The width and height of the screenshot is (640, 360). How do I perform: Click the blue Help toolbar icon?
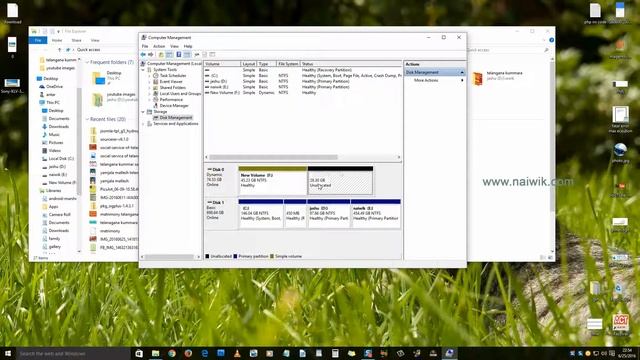pyautogui.click(x=178, y=55)
